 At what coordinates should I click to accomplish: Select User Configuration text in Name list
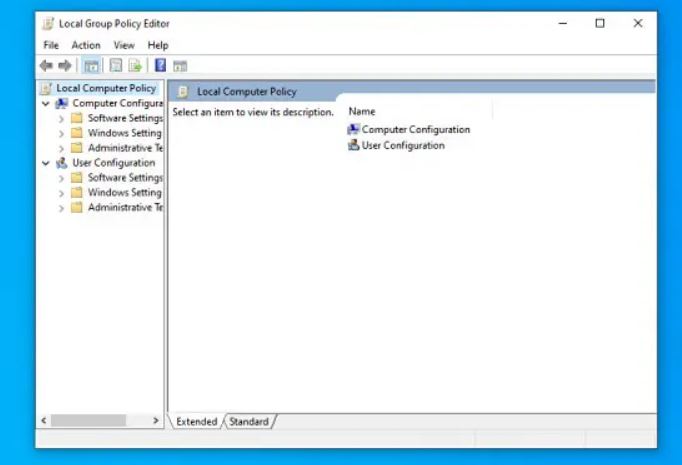pyautogui.click(x=403, y=145)
